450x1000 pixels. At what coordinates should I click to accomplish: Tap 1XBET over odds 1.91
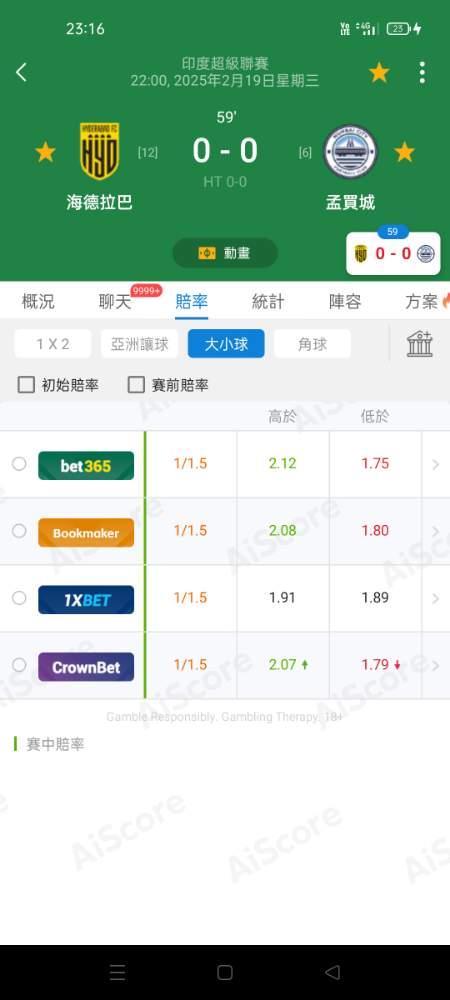coord(283,598)
